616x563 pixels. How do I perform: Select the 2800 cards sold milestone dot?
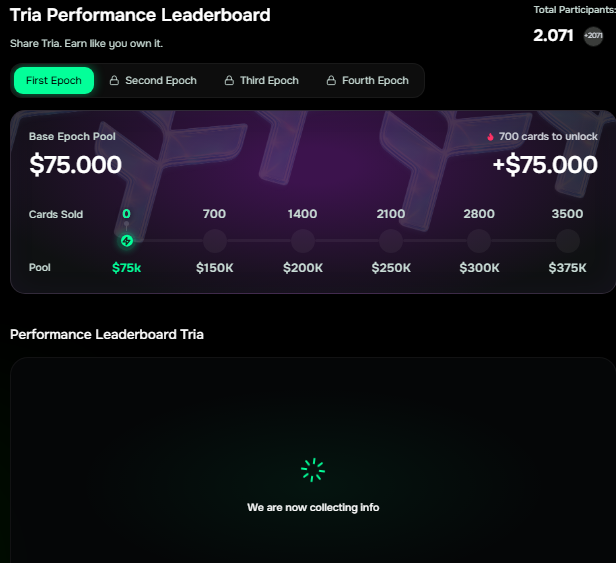tap(479, 241)
